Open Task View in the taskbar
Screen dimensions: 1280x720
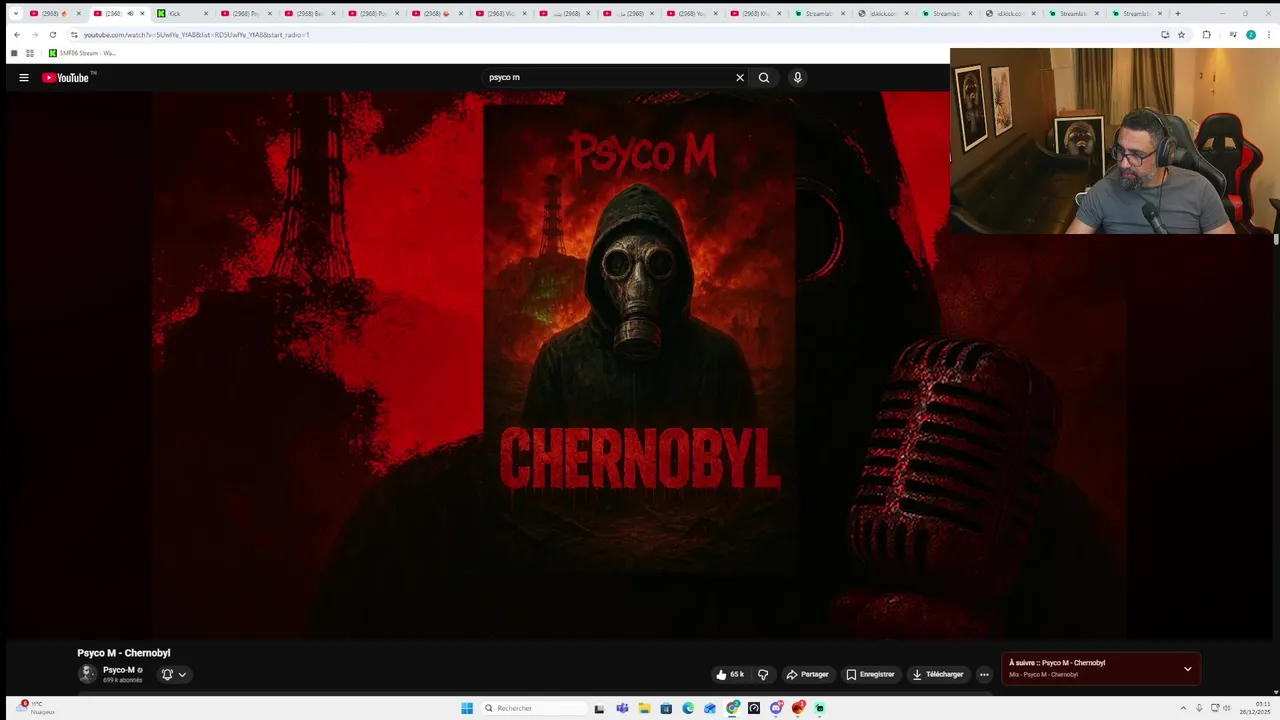point(599,708)
